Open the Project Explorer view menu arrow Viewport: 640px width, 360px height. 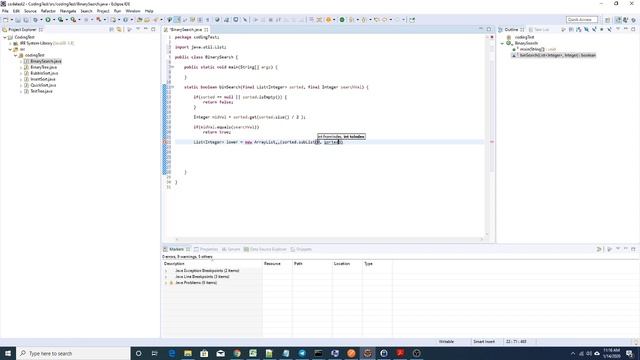pos(138,29)
